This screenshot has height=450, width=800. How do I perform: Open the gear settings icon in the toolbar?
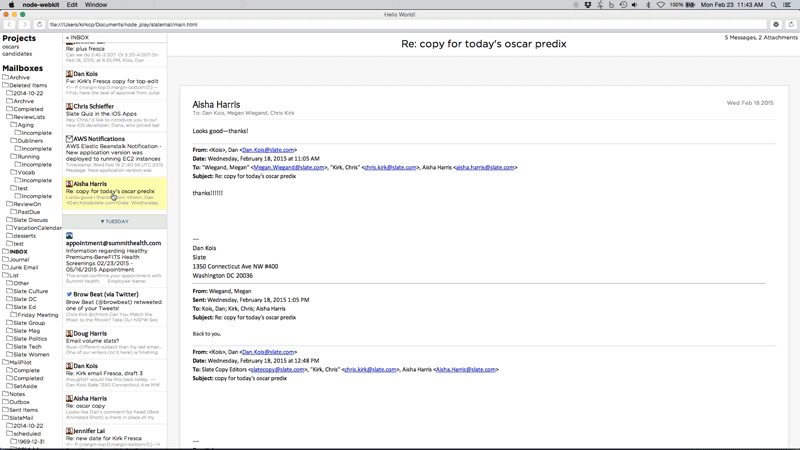[x=776, y=24]
